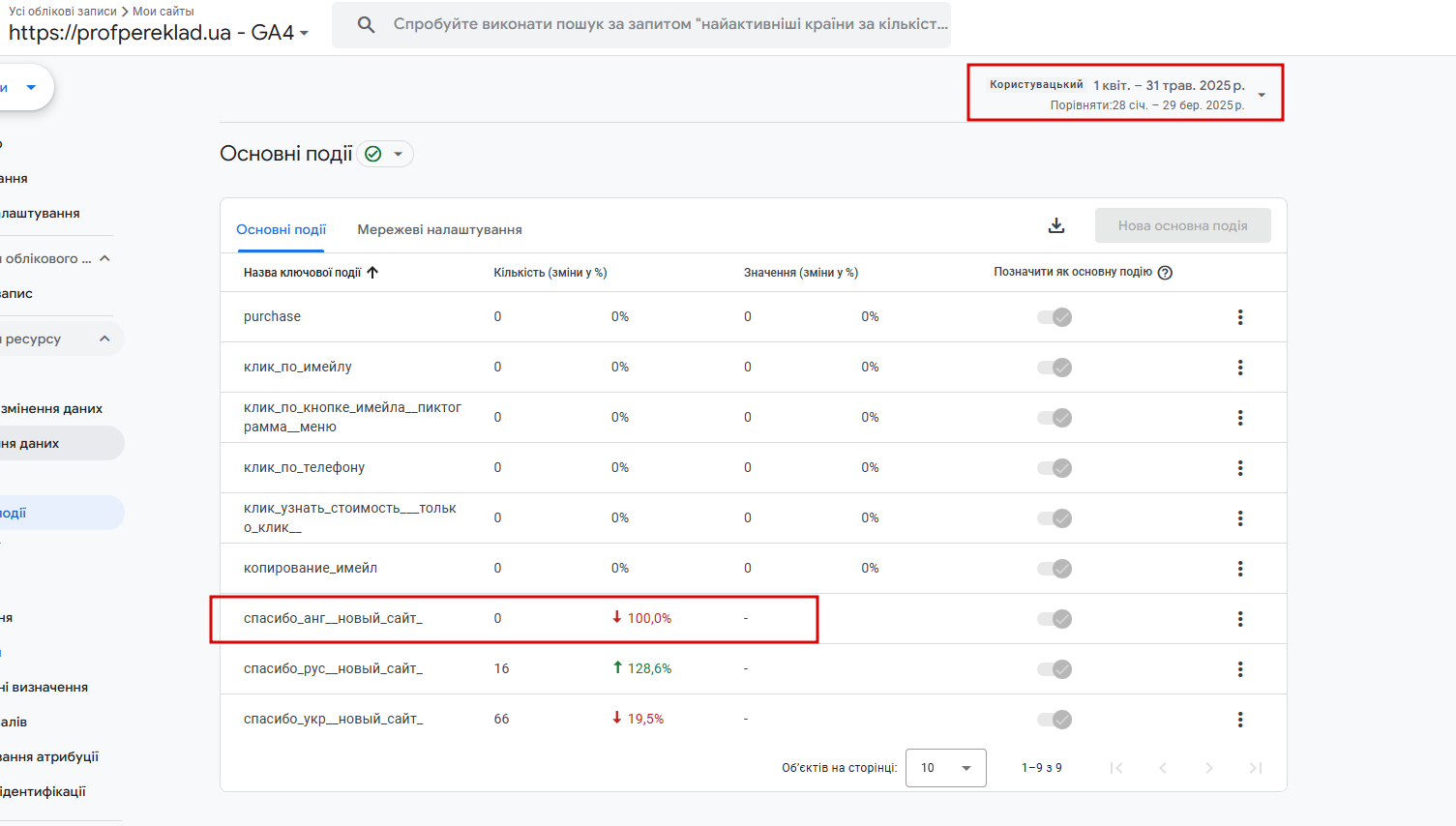Toggle key event switch for клик_по_кнопке_имейла
Viewport: 1456px width, 826px height.
(1055, 418)
